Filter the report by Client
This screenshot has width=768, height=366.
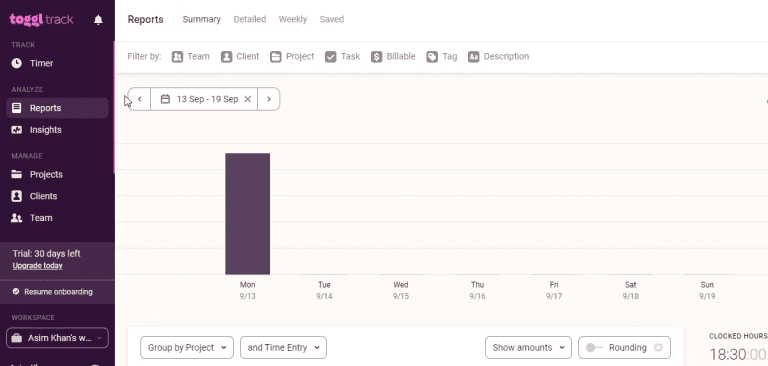[x=240, y=56]
